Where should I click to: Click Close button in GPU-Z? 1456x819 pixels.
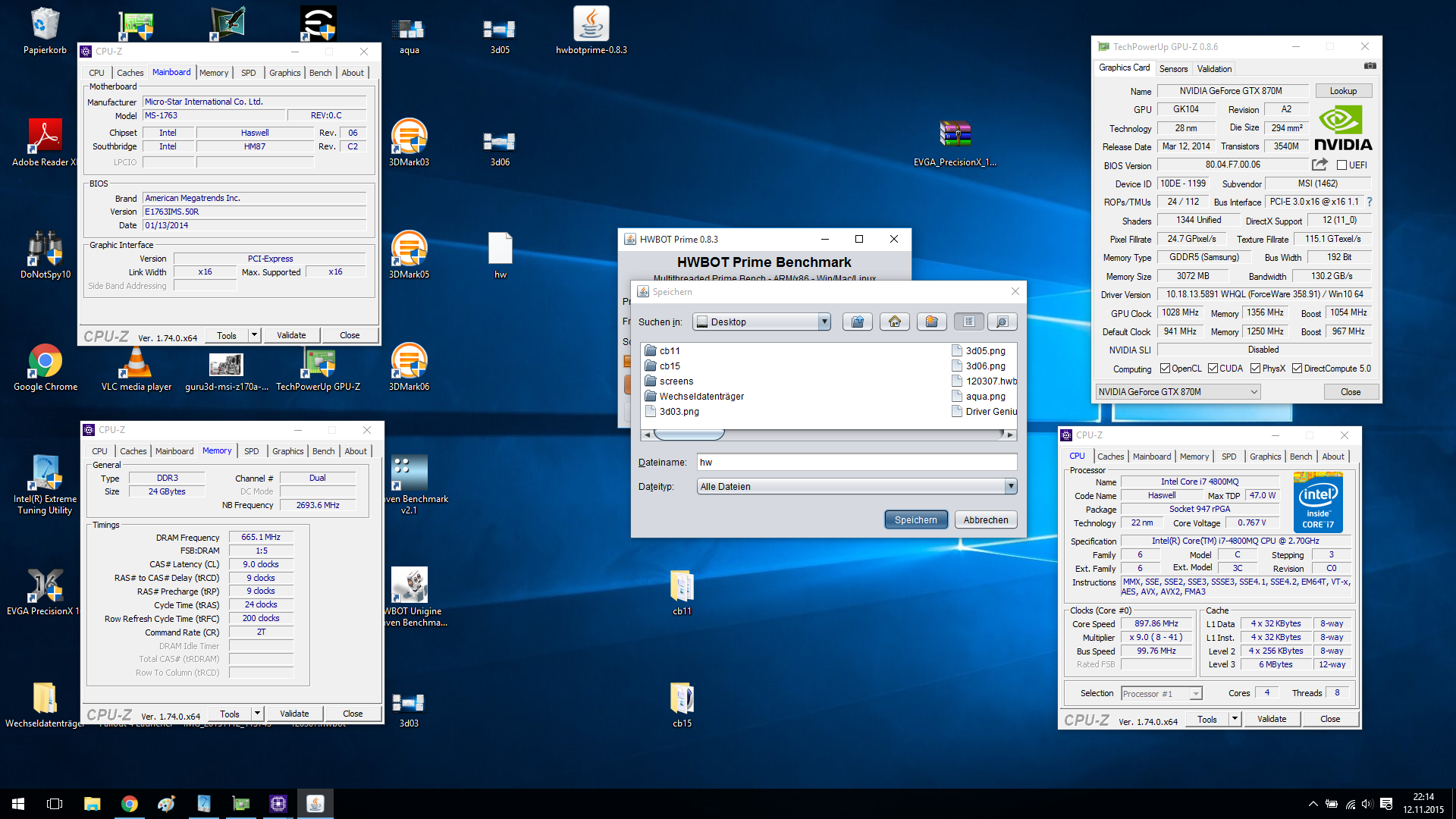(x=1351, y=392)
